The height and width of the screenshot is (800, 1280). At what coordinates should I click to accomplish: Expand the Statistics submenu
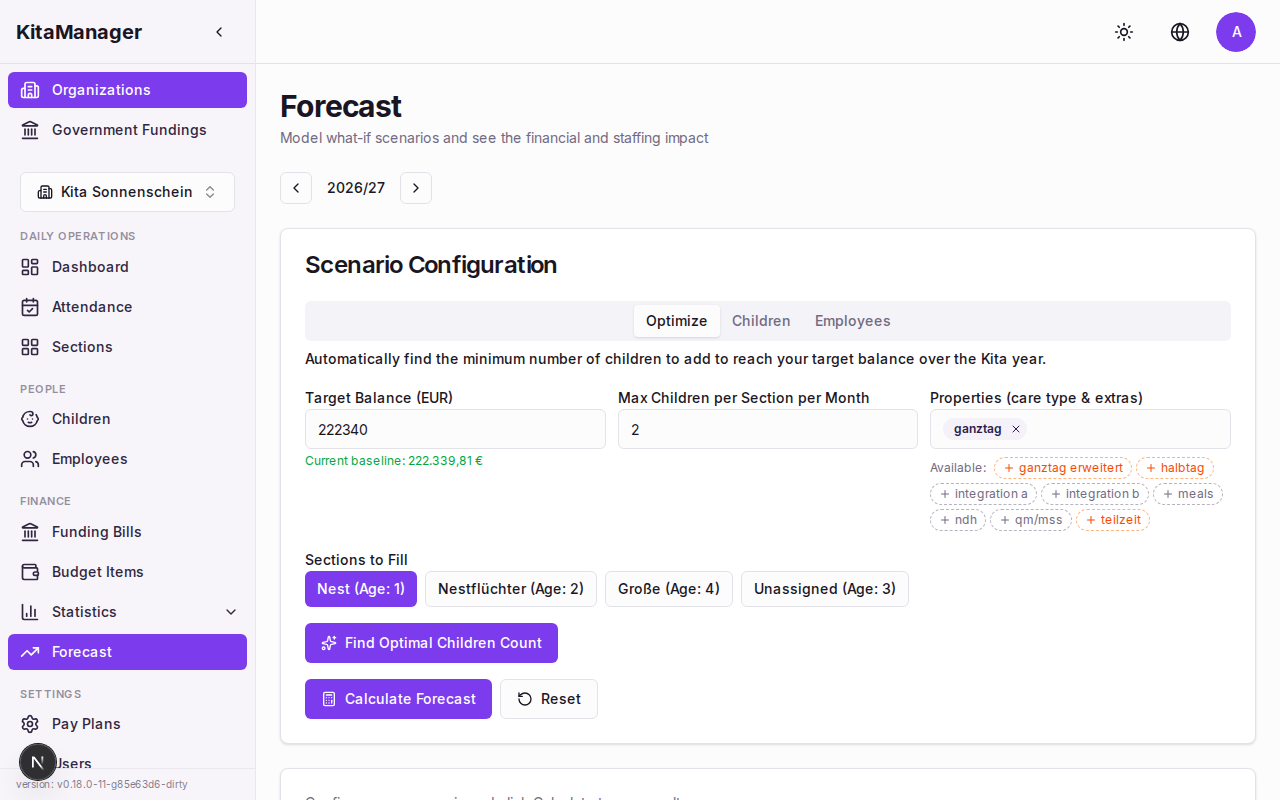tap(231, 612)
